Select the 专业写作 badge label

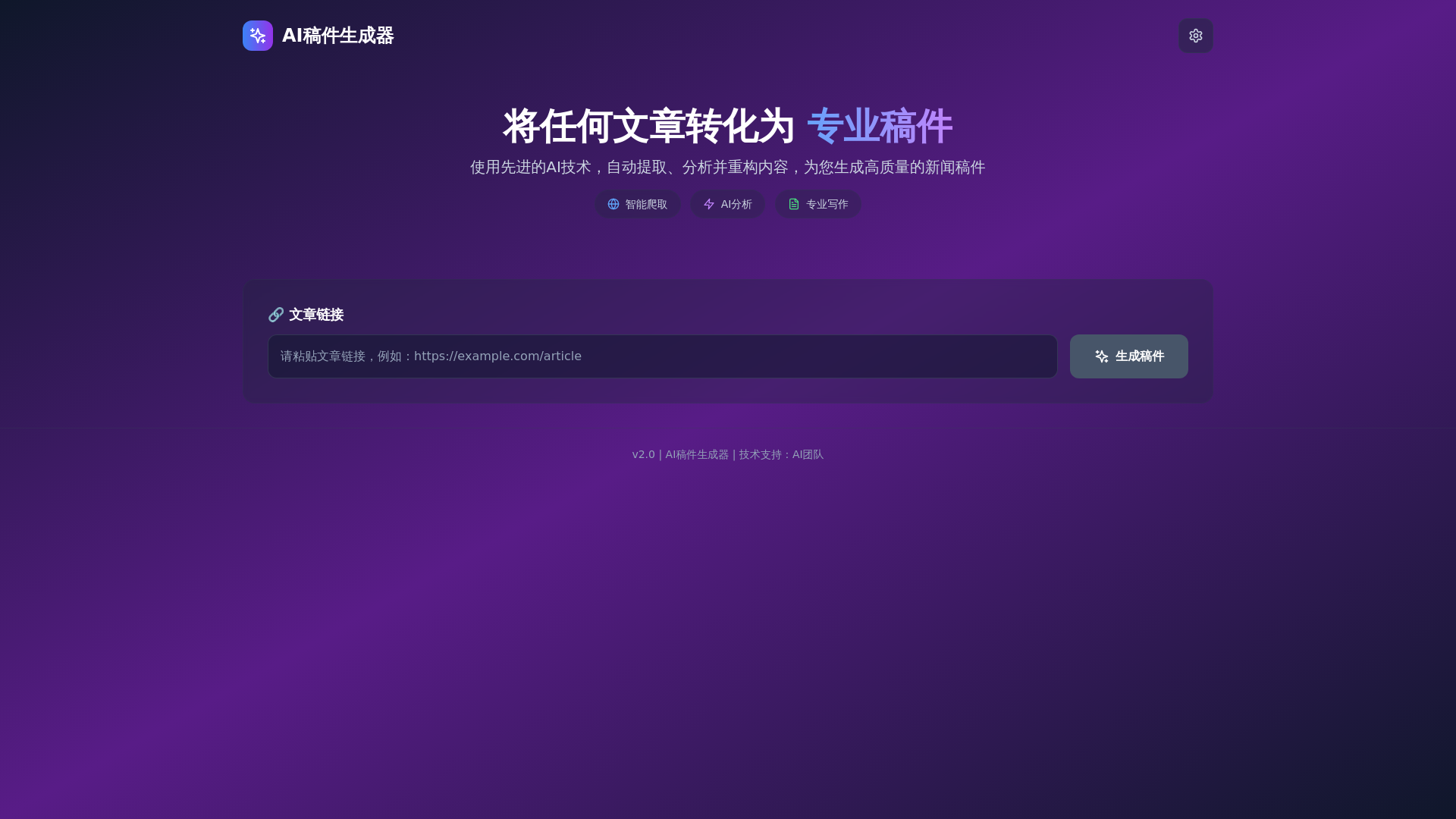click(827, 204)
